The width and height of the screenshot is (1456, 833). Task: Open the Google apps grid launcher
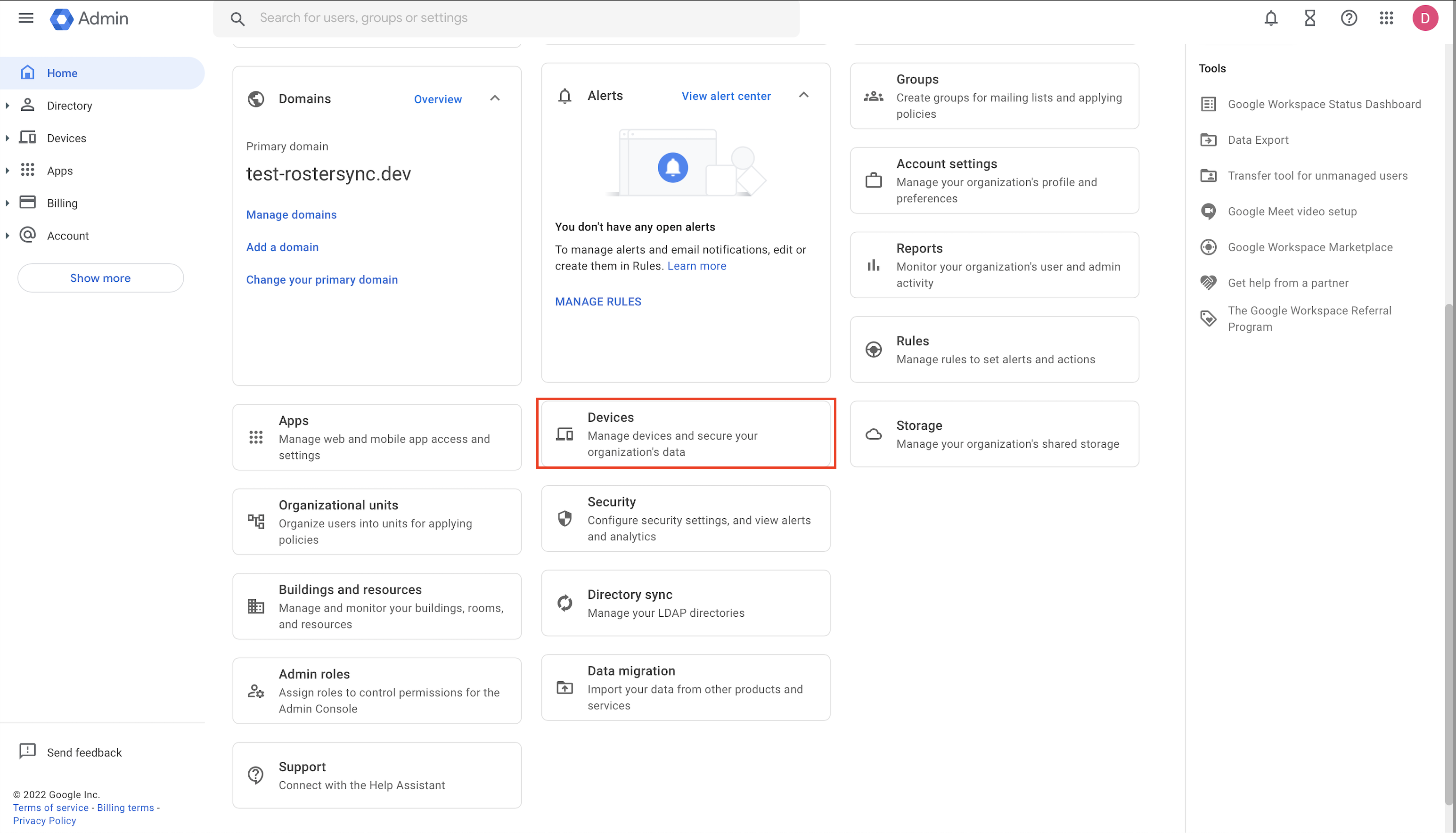[1387, 18]
